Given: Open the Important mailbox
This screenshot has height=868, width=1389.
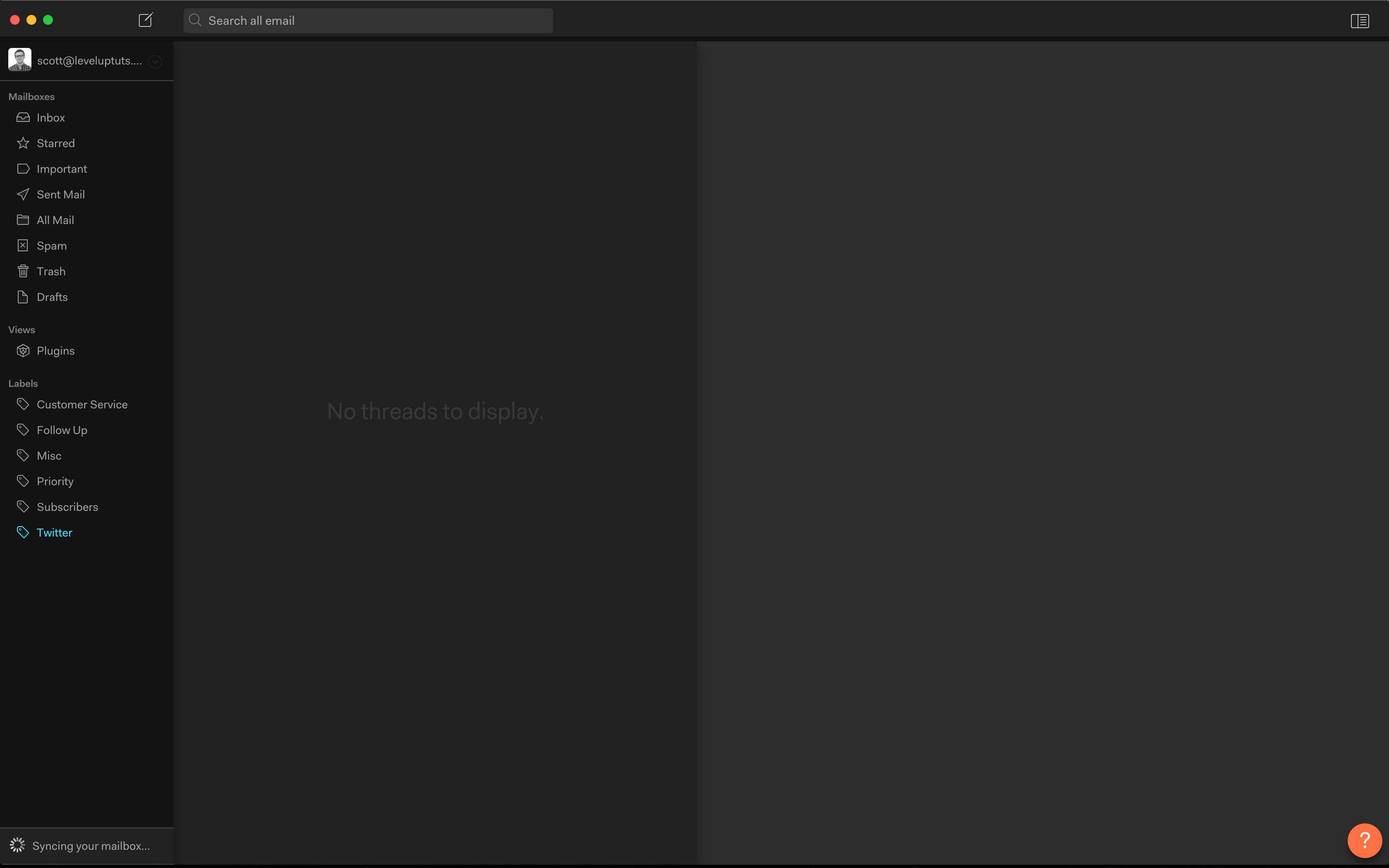Looking at the screenshot, I should (x=62, y=169).
